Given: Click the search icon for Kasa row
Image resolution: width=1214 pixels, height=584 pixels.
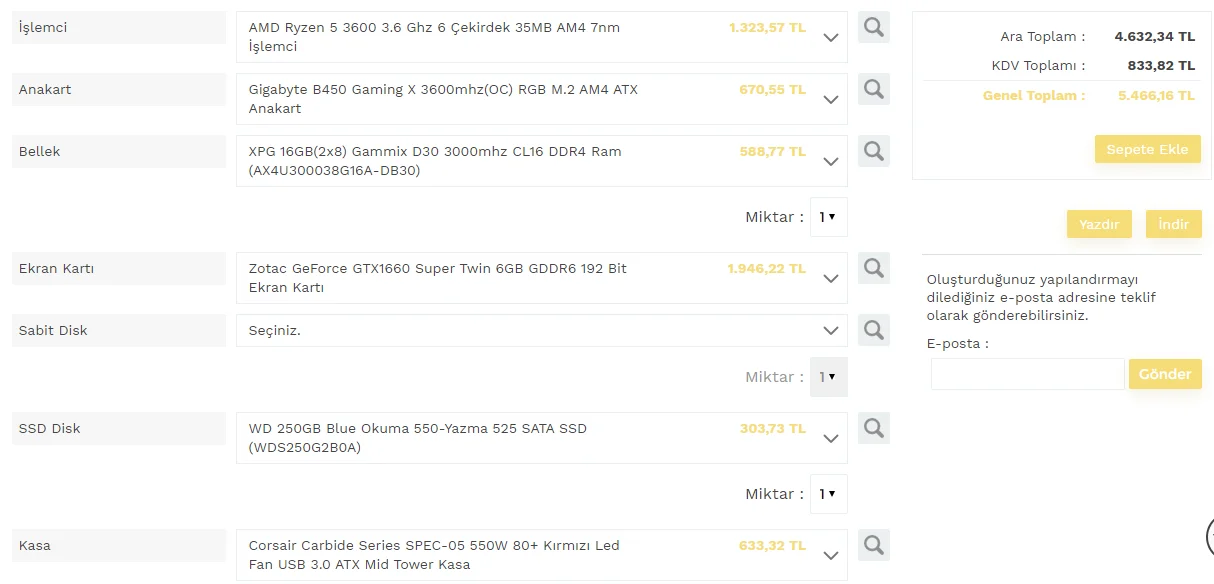Looking at the screenshot, I should (874, 546).
